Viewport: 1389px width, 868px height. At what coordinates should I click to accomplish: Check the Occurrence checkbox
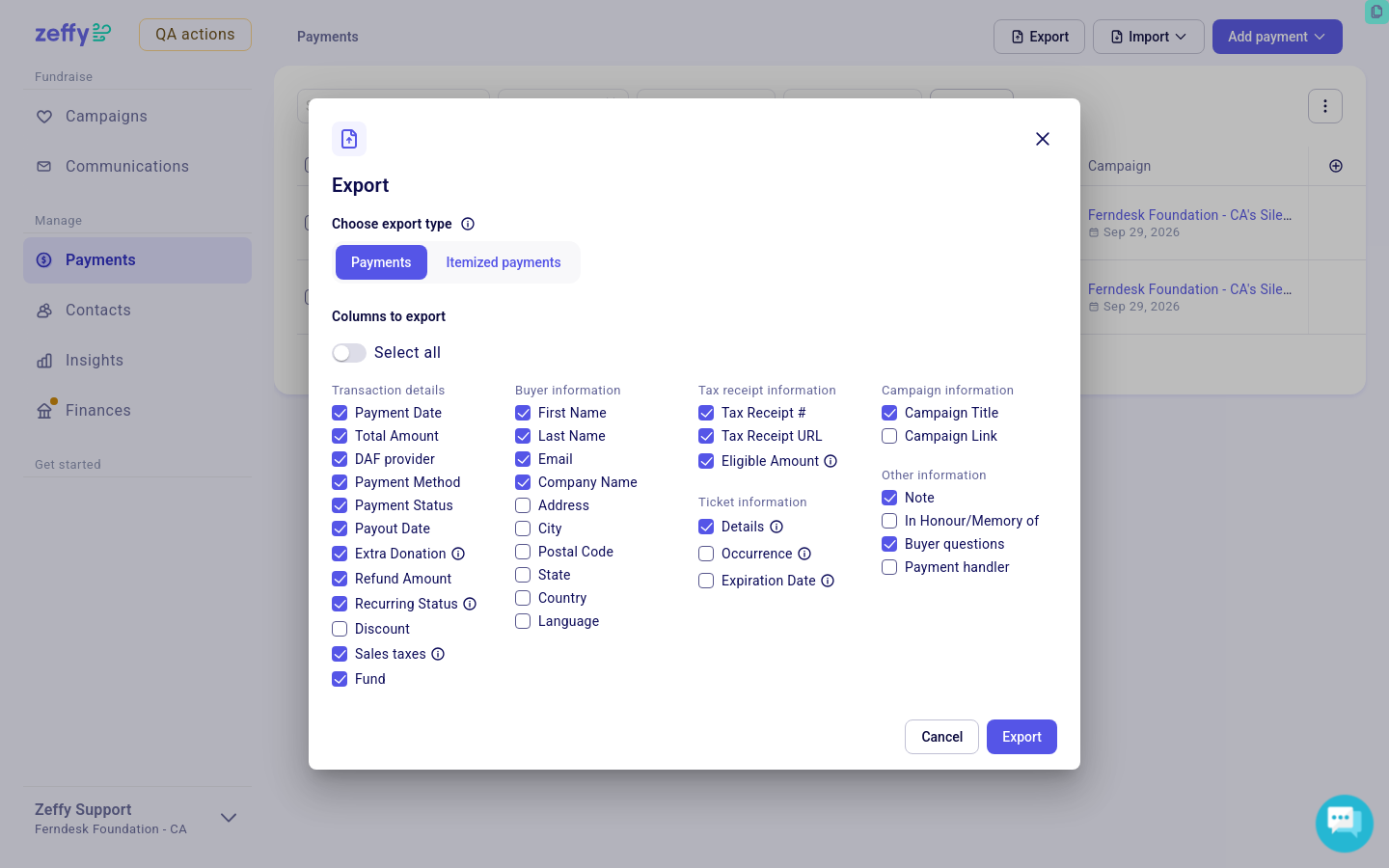[706, 554]
